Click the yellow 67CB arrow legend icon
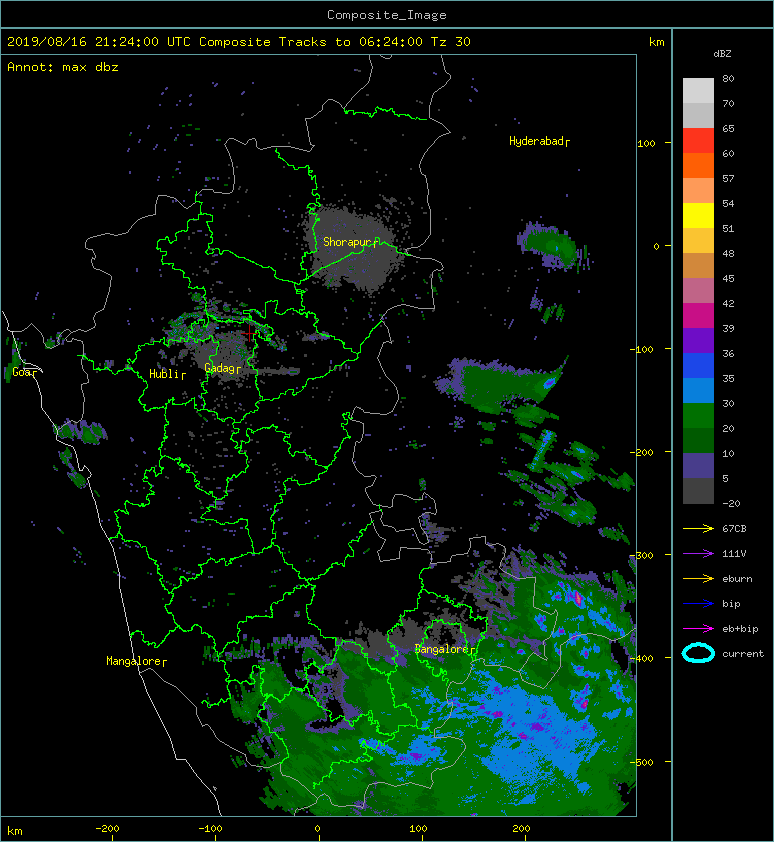The height and width of the screenshot is (842, 774). click(x=698, y=529)
